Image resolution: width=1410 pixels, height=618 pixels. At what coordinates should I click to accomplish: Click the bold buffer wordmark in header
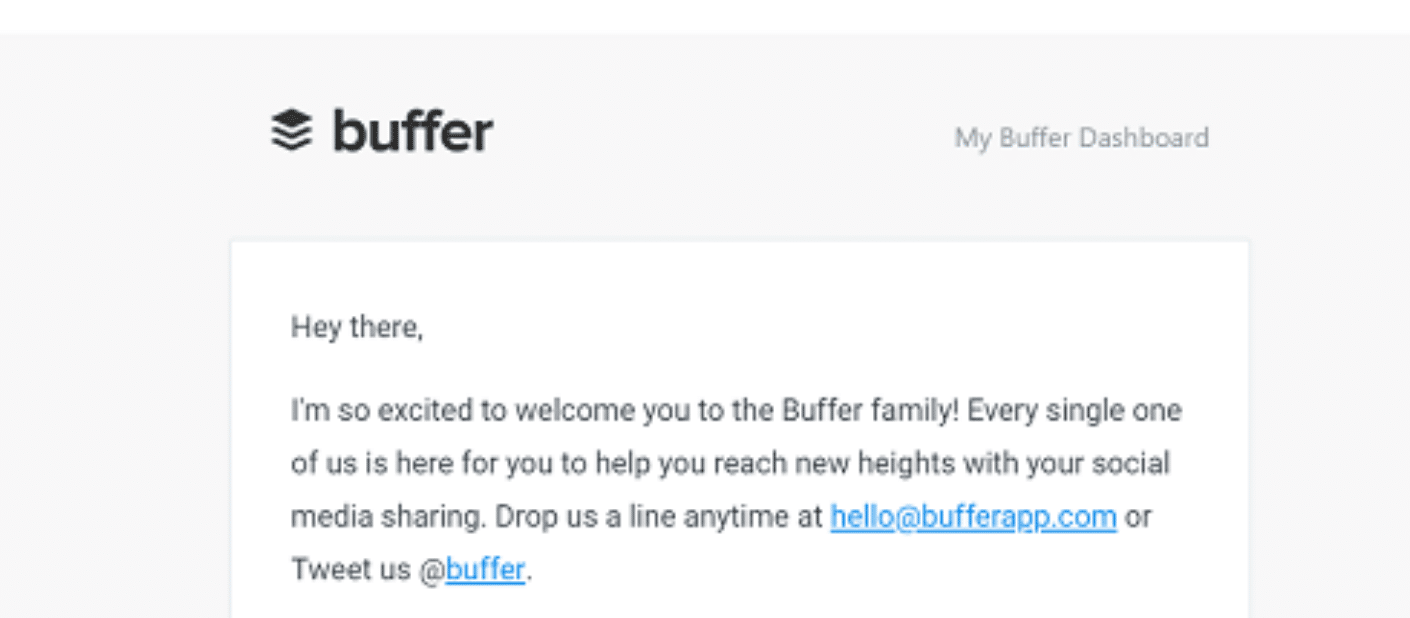click(x=412, y=131)
